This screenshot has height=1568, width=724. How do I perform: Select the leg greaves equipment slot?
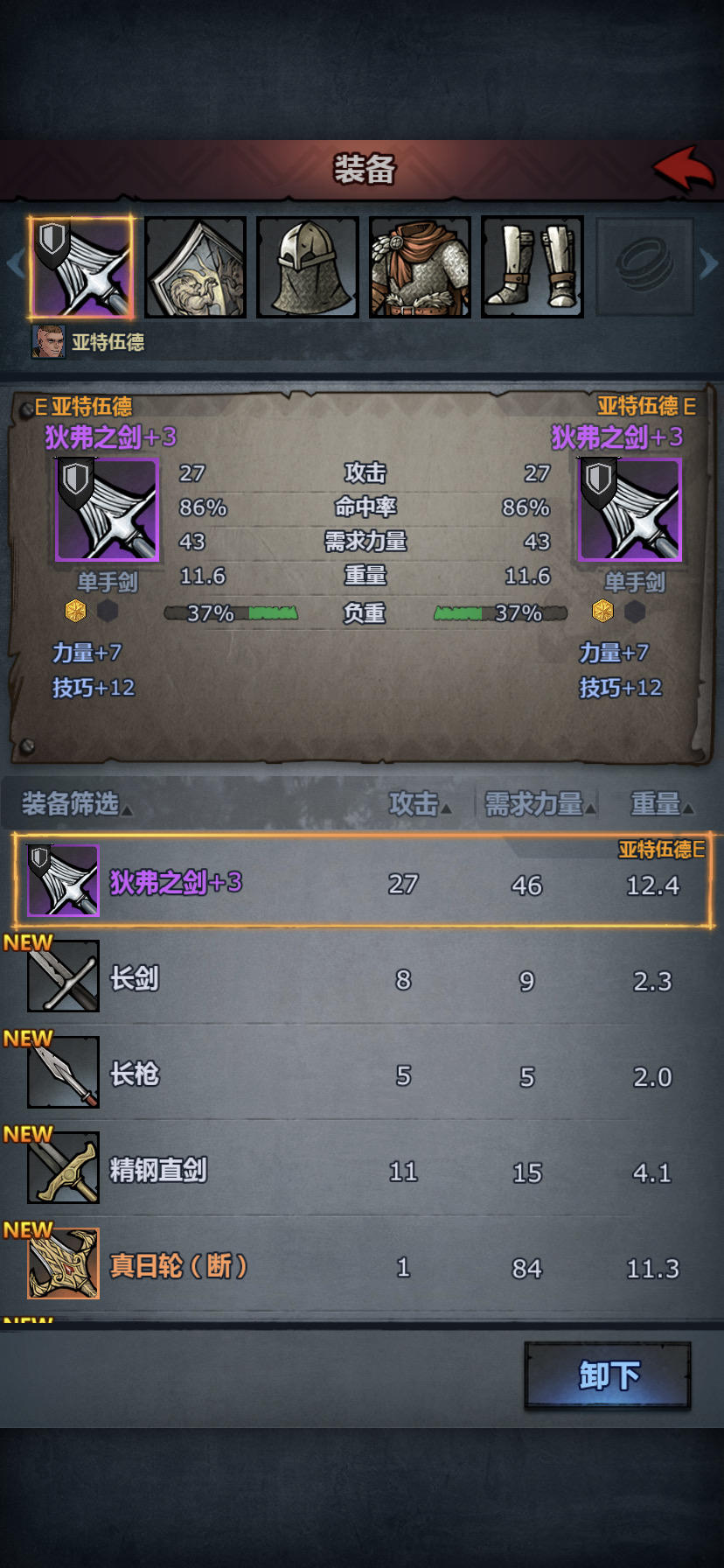coord(532,267)
